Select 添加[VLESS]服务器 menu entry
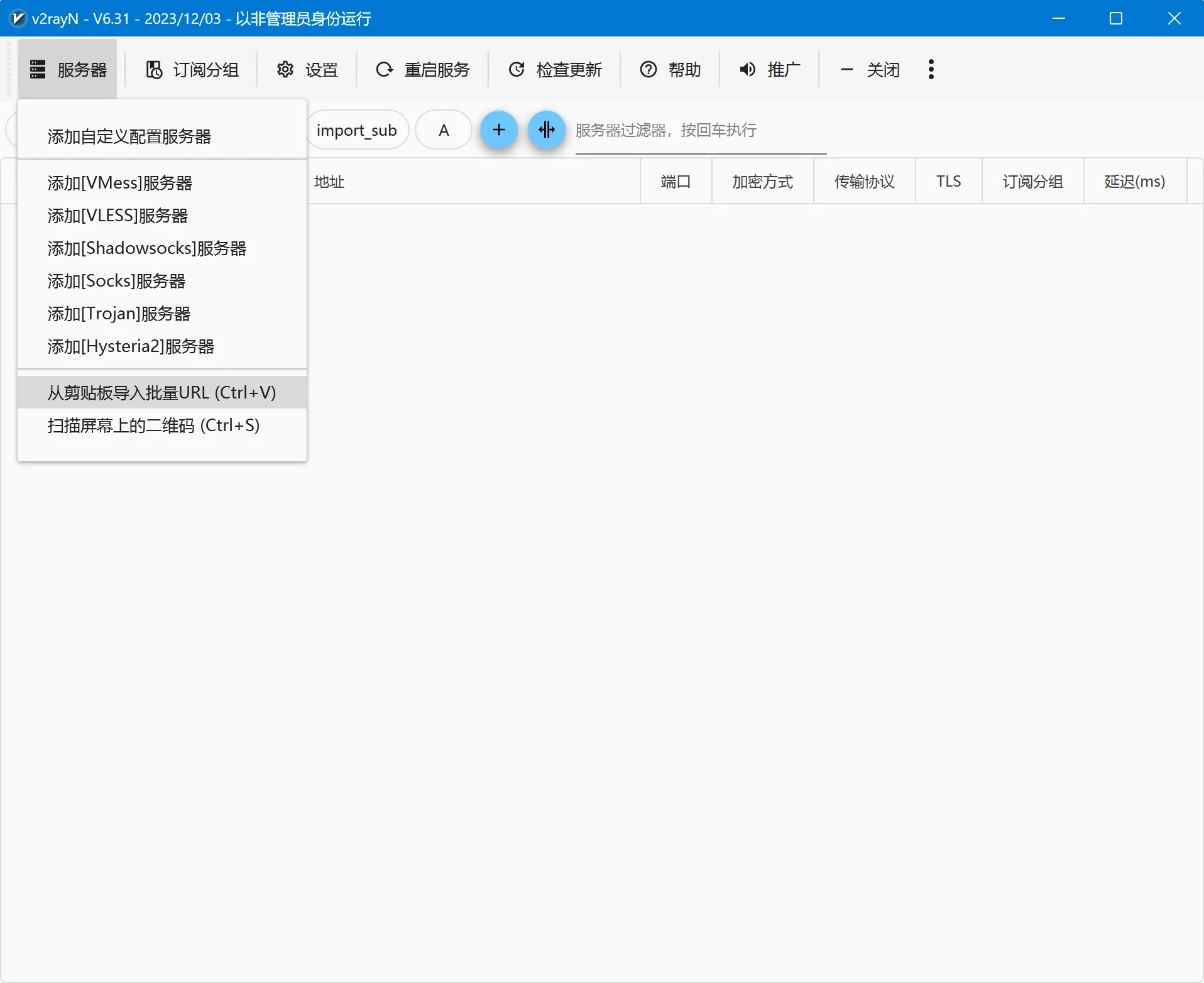Screen dimensions: 1204x983 (118, 216)
